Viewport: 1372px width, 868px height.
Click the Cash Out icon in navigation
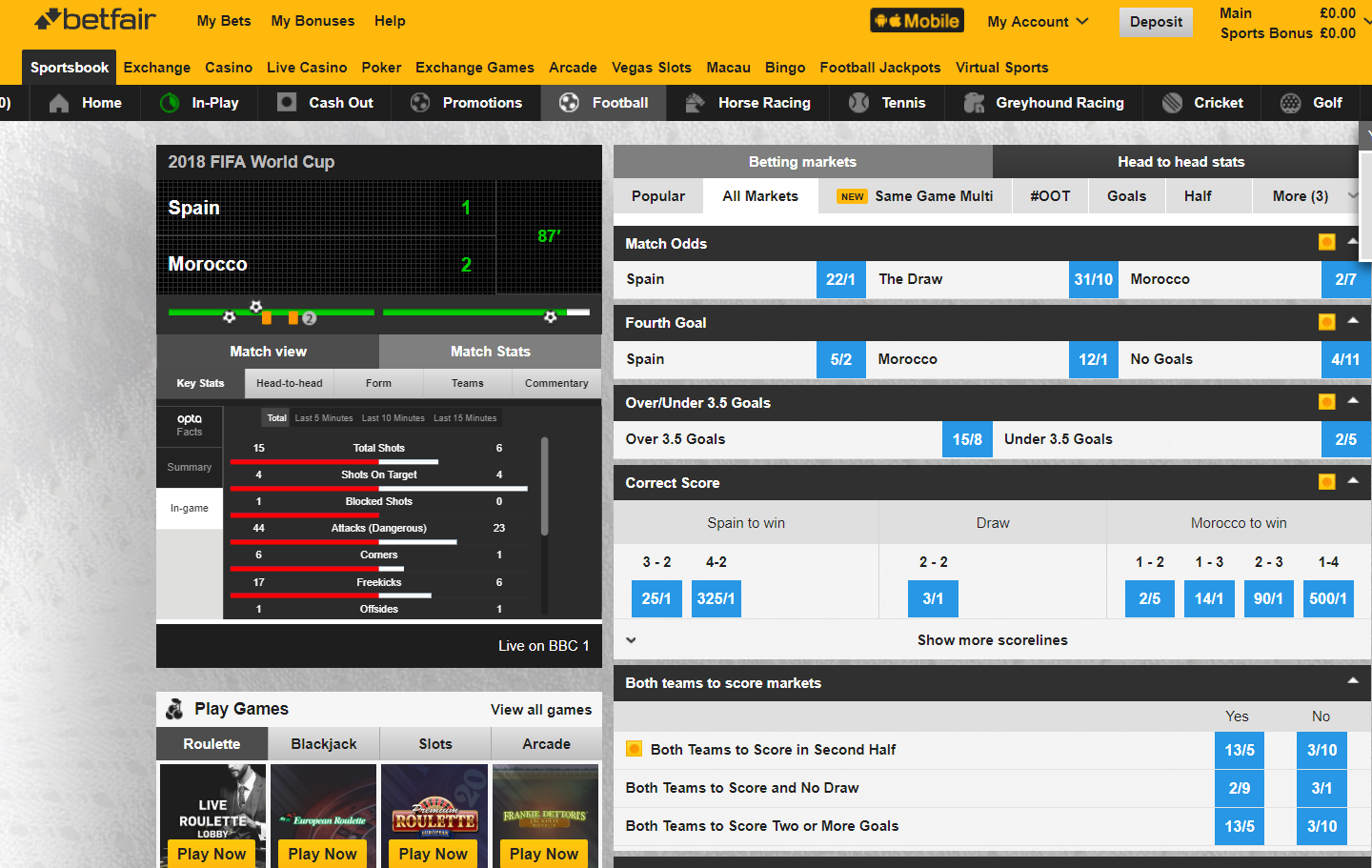pyautogui.click(x=287, y=102)
